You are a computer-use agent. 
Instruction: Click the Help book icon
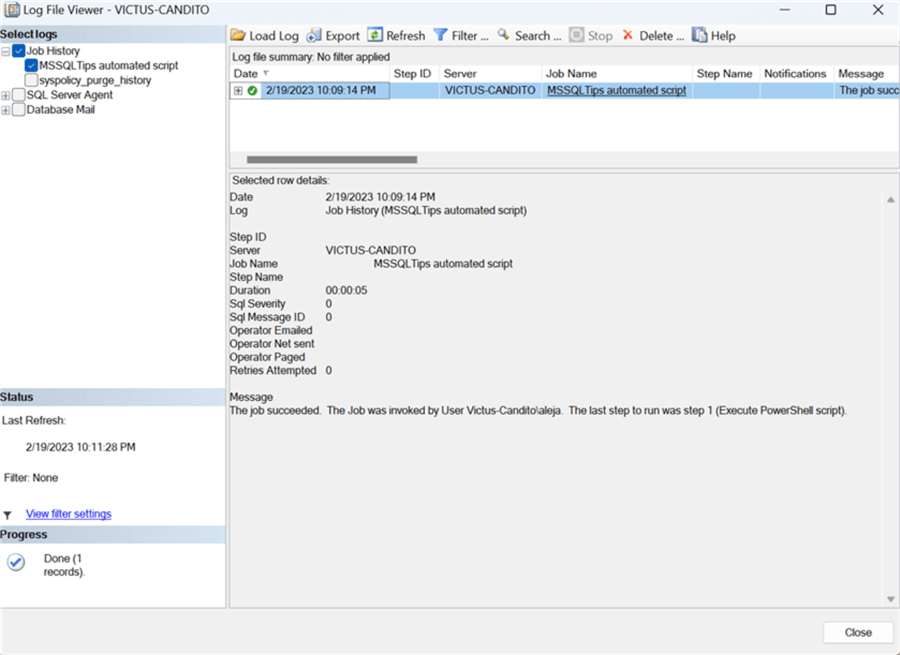[699, 35]
